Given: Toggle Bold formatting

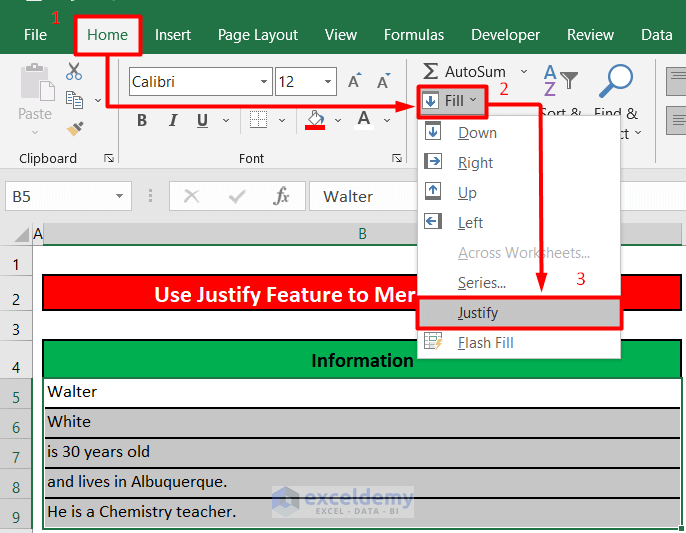Looking at the screenshot, I should 142,120.
